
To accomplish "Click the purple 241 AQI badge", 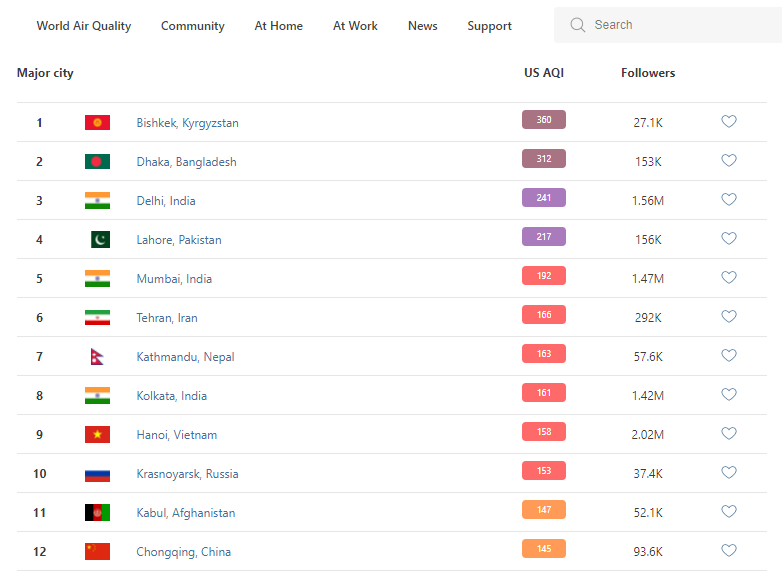I will tap(543, 198).
